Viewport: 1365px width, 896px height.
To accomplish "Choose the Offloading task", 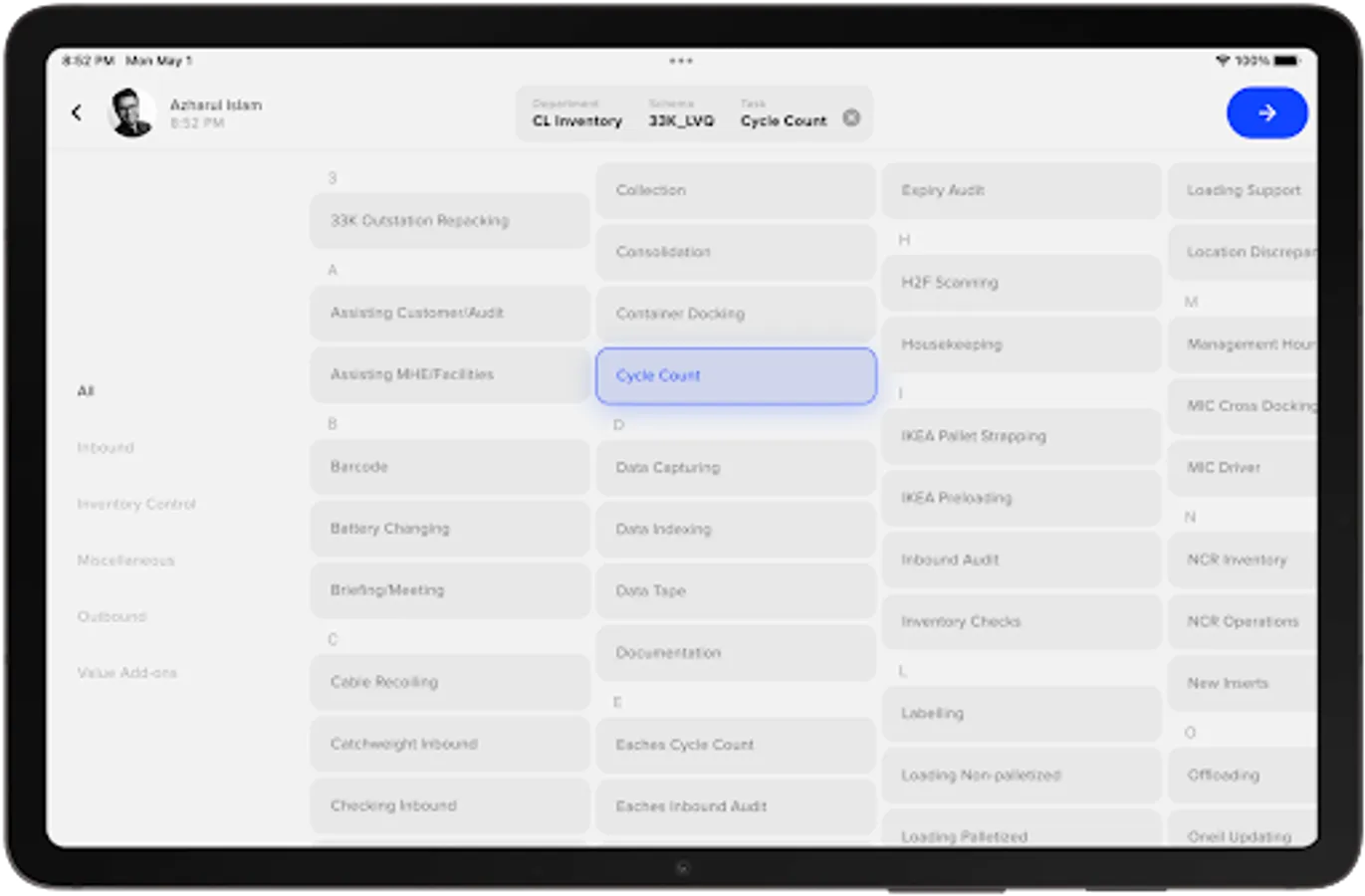I will click(x=1243, y=775).
